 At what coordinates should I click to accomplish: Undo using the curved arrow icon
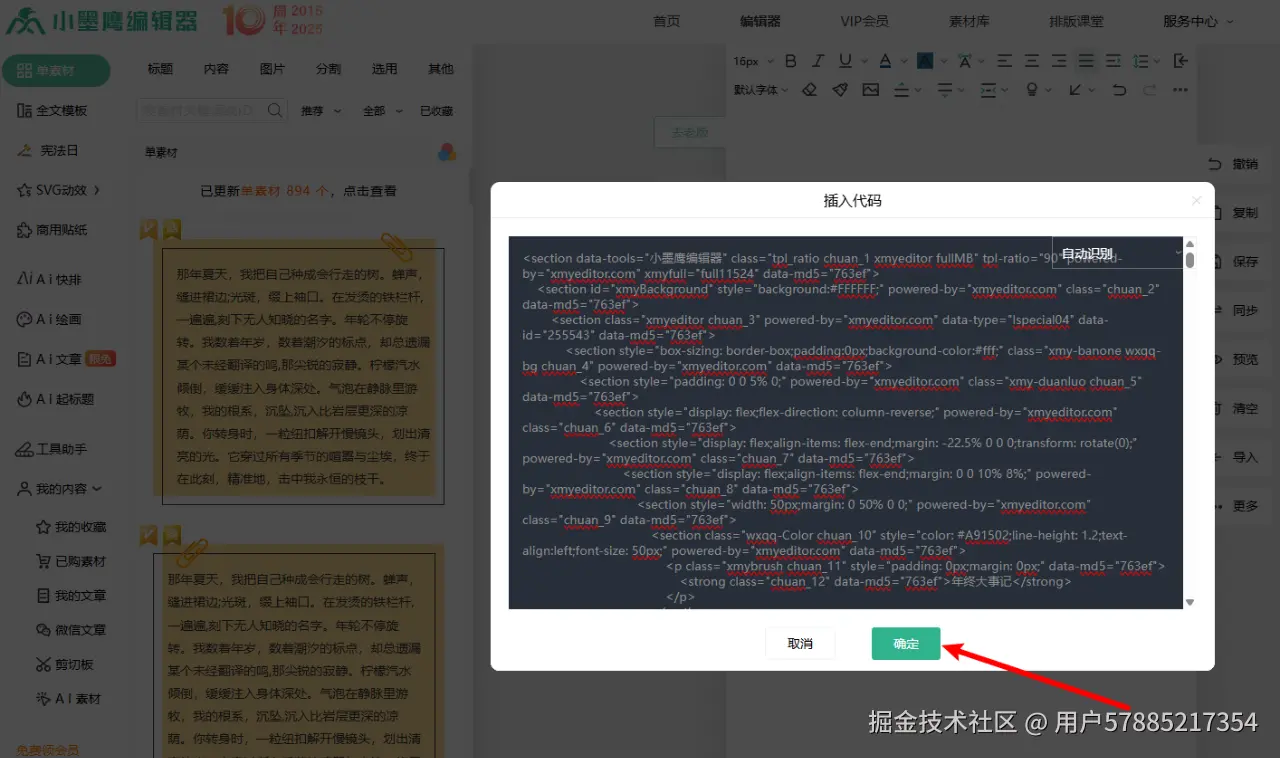(1119, 89)
